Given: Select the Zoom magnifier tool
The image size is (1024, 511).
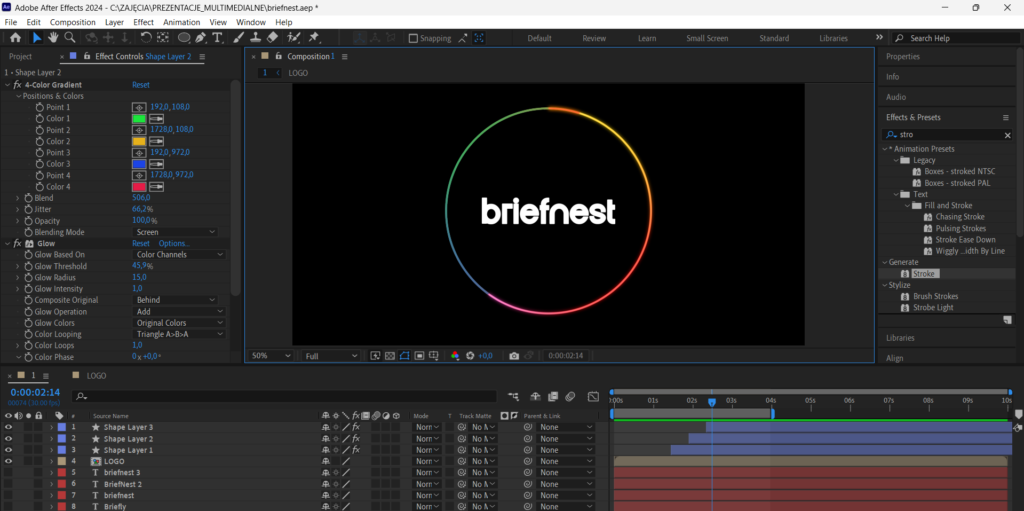Looking at the screenshot, I should point(69,38).
